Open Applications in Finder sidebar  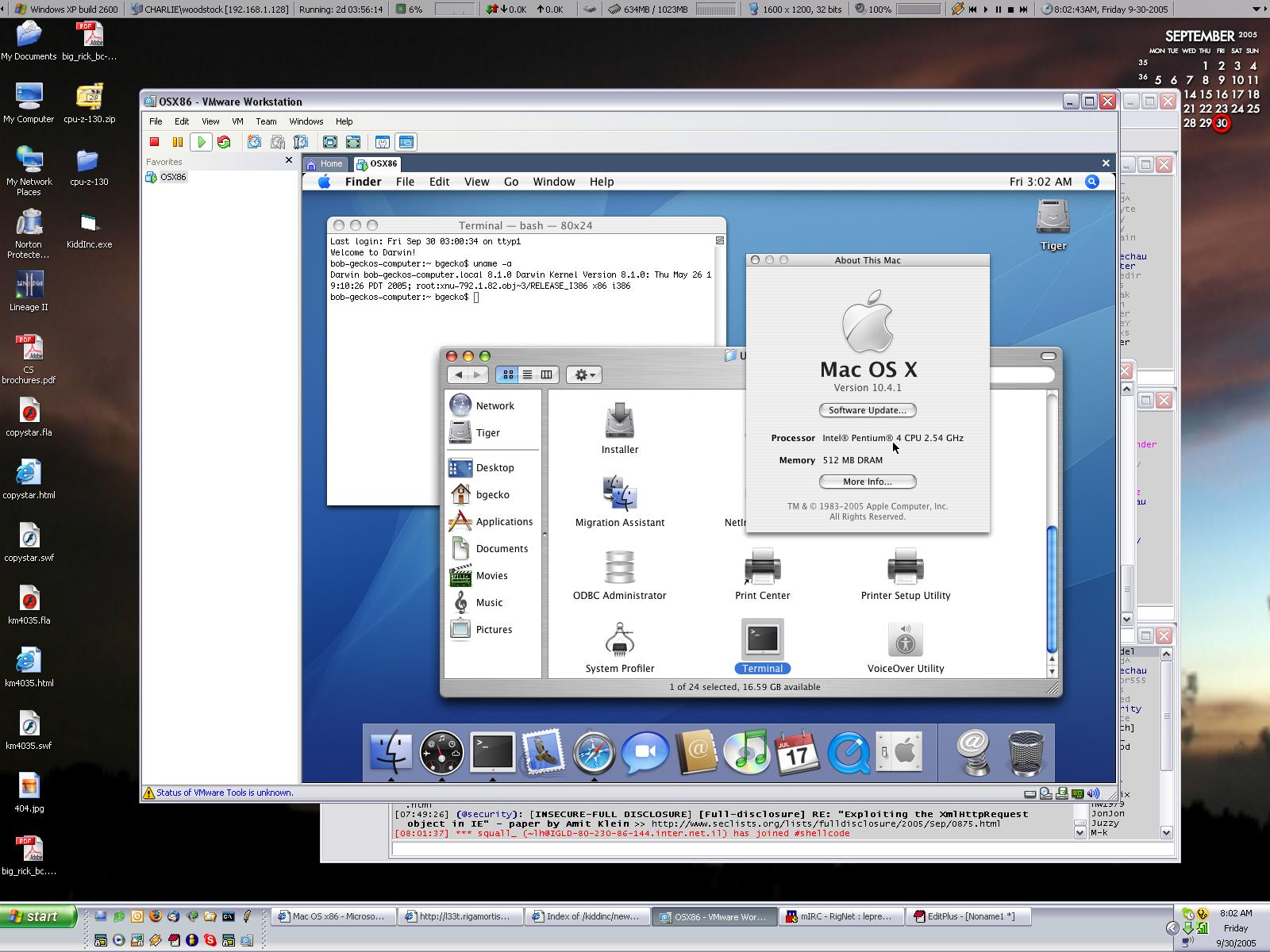coord(491,521)
